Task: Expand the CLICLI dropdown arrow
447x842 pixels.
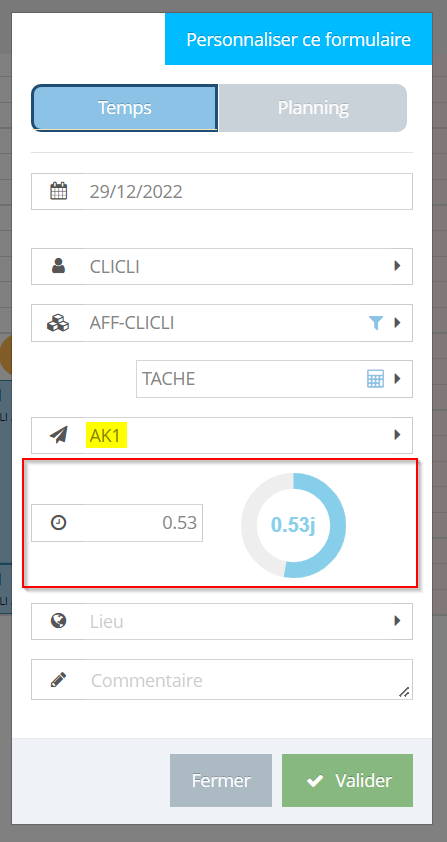Action: [398, 266]
